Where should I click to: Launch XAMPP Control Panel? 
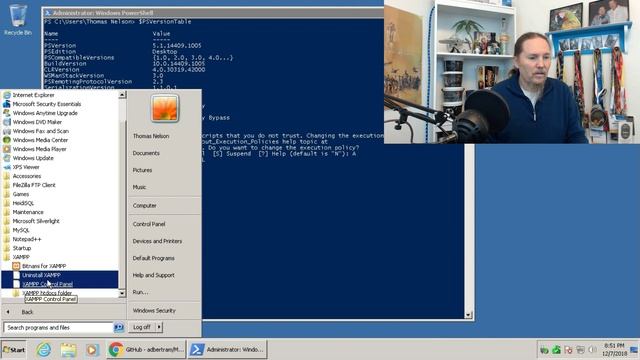click(60, 284)
